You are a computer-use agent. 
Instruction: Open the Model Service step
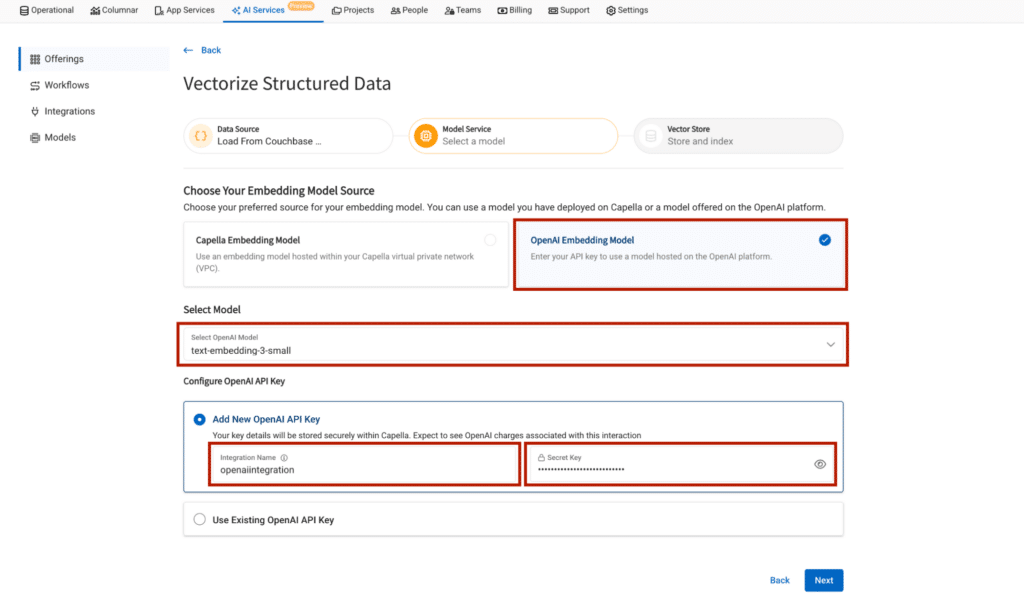[513, 136]
